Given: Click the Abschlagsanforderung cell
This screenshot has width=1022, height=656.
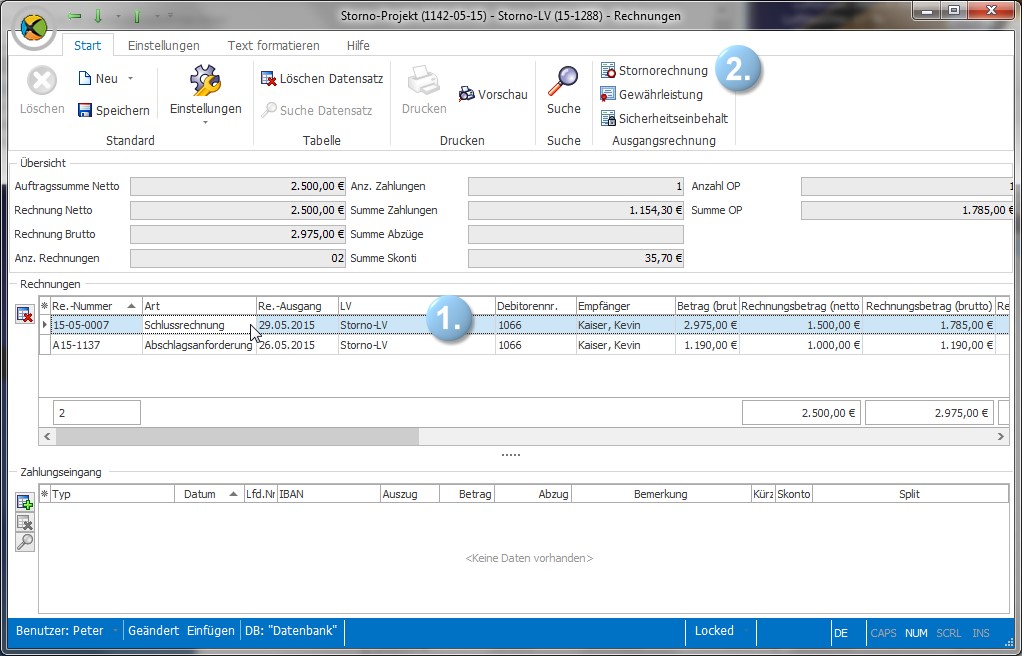Looking at the screenshot, I should click(199, 345).
